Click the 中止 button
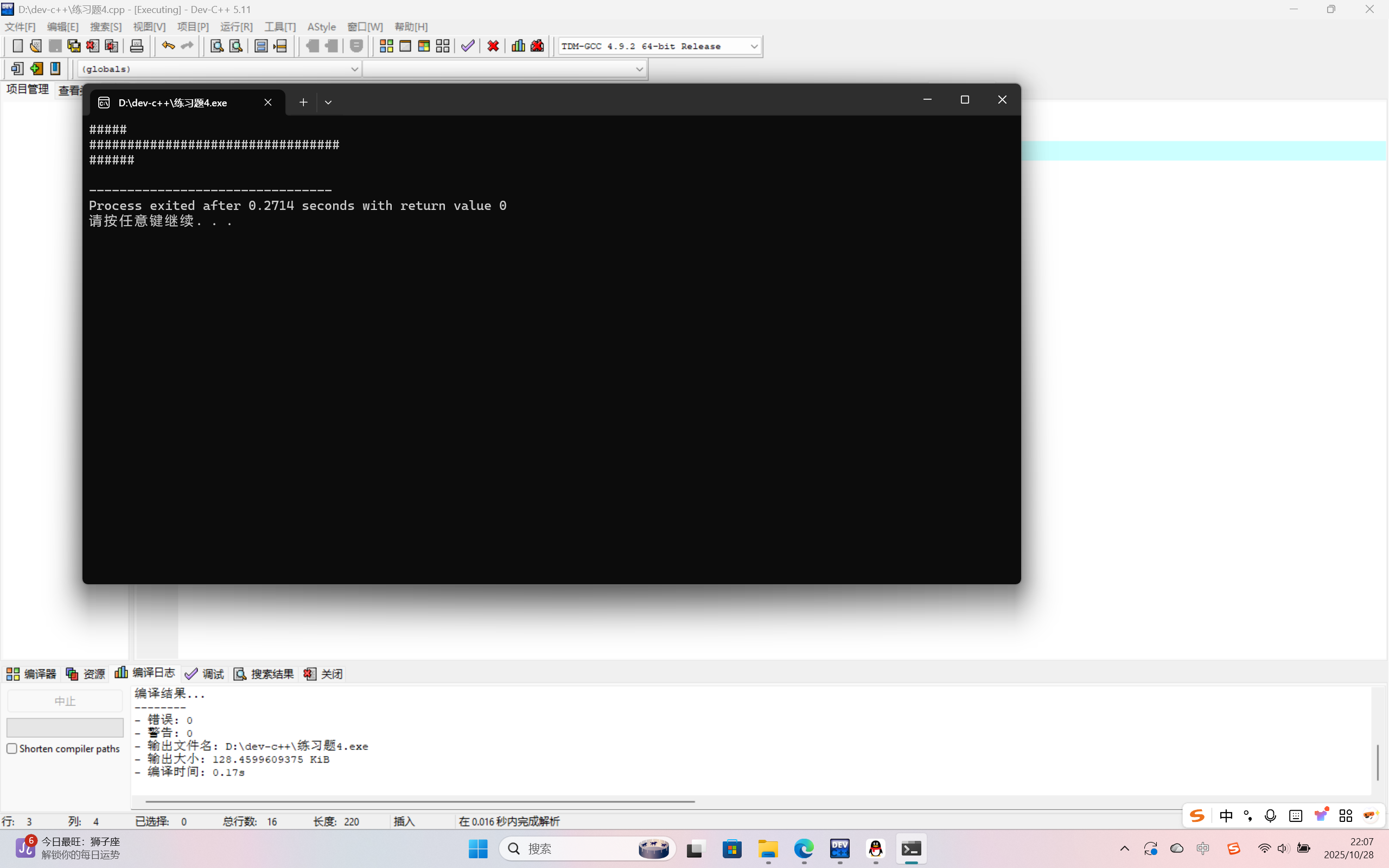This screenshot has width=1389, height=868. pyautogui.click(x=65, y=701)
